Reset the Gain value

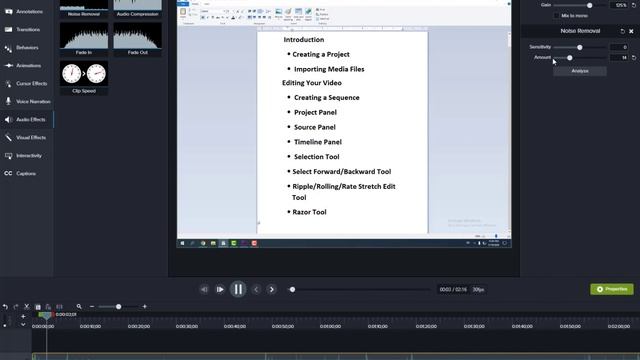[634, 5]
